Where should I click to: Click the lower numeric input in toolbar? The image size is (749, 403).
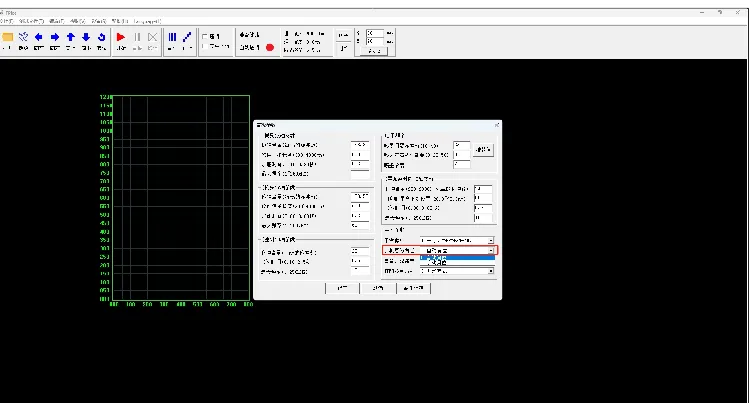coord(374,42)
